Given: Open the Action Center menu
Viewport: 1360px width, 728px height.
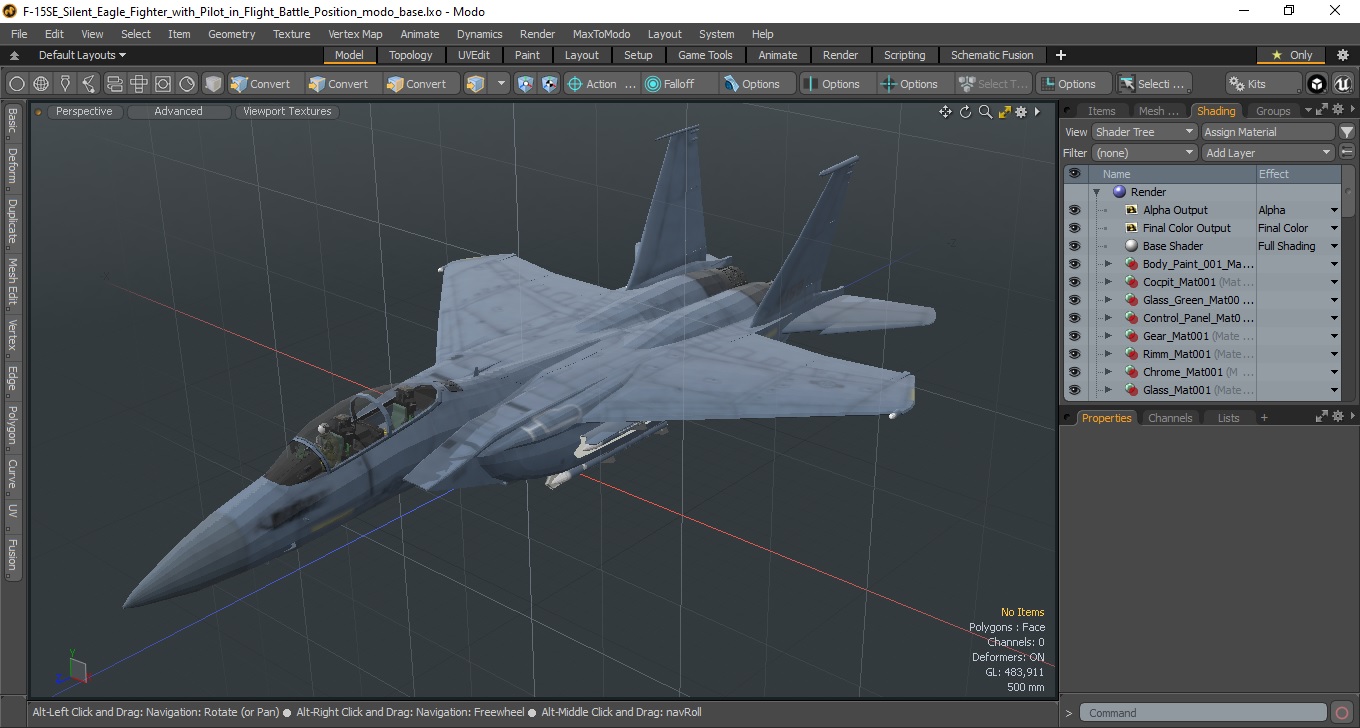Looking at the screenshot, I should coord(602,84).
